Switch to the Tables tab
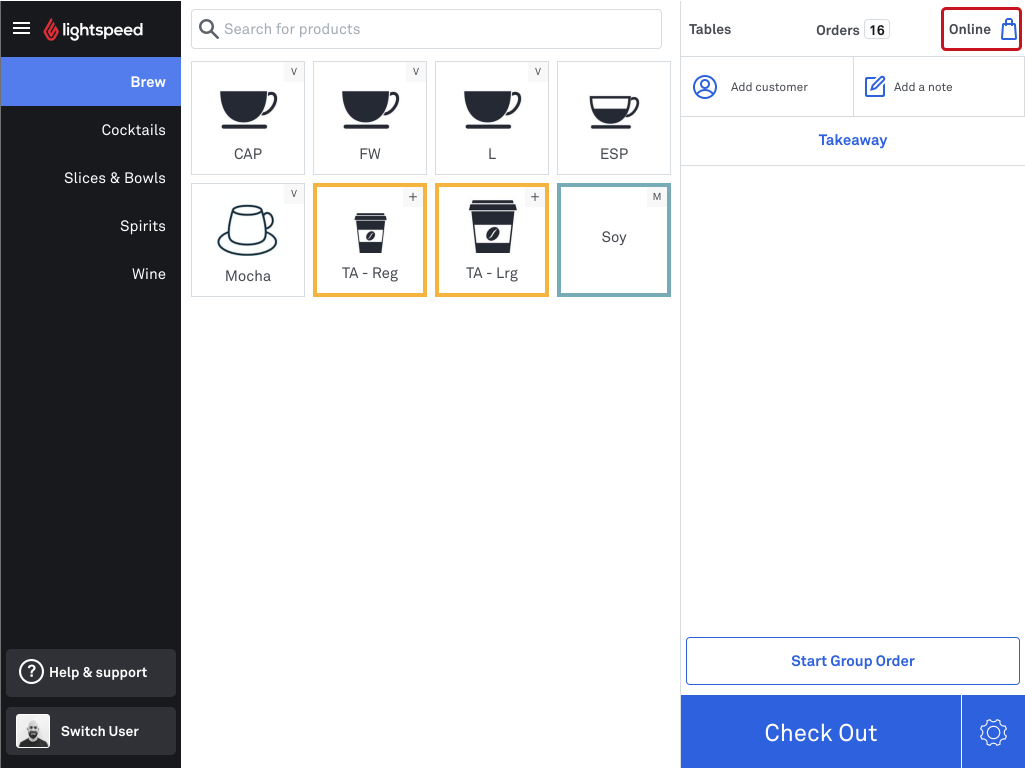 pyautogui.click(x=710, y=29)
